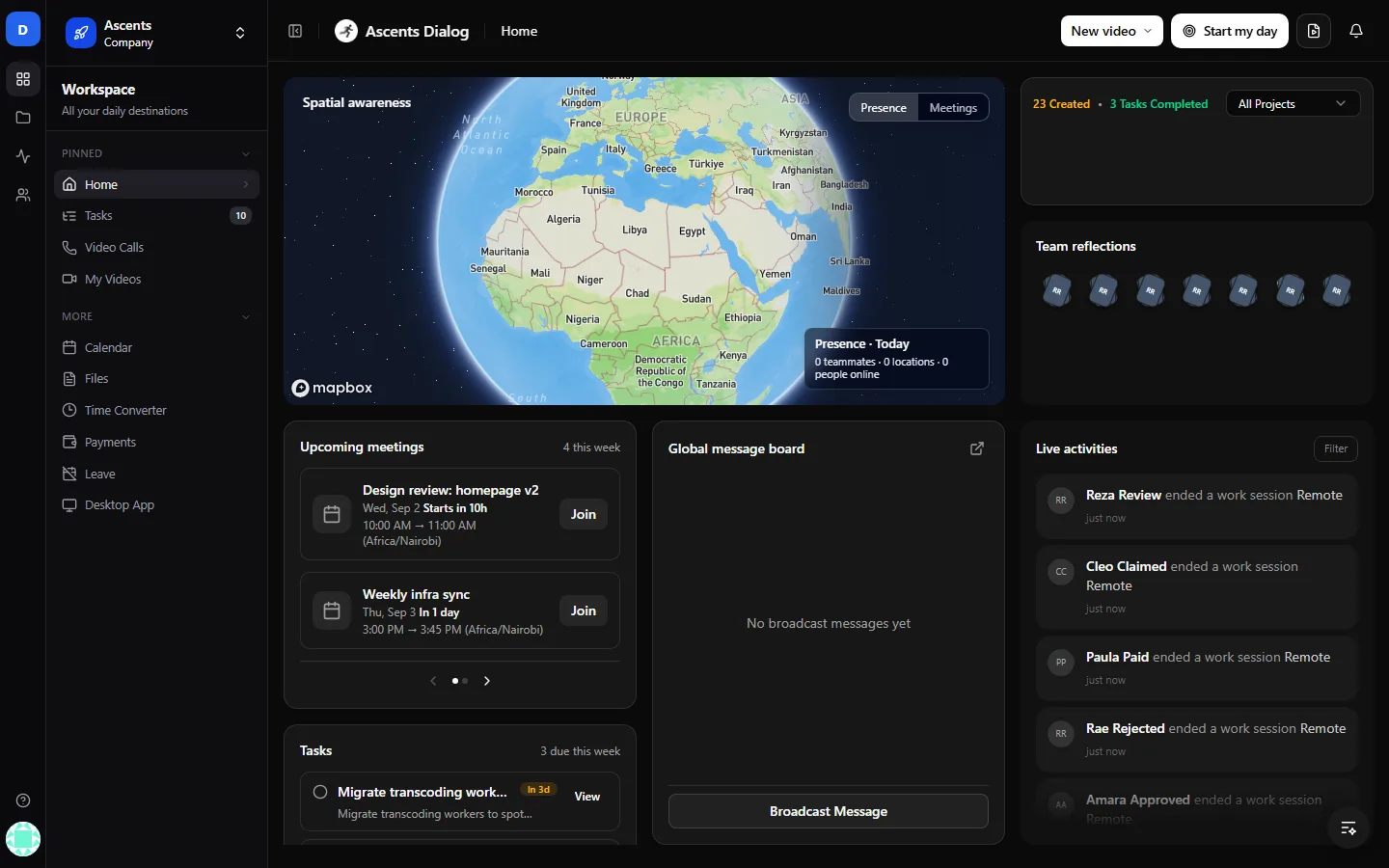
Task: Click the In 3d due badge
Action: coord(538,790)
